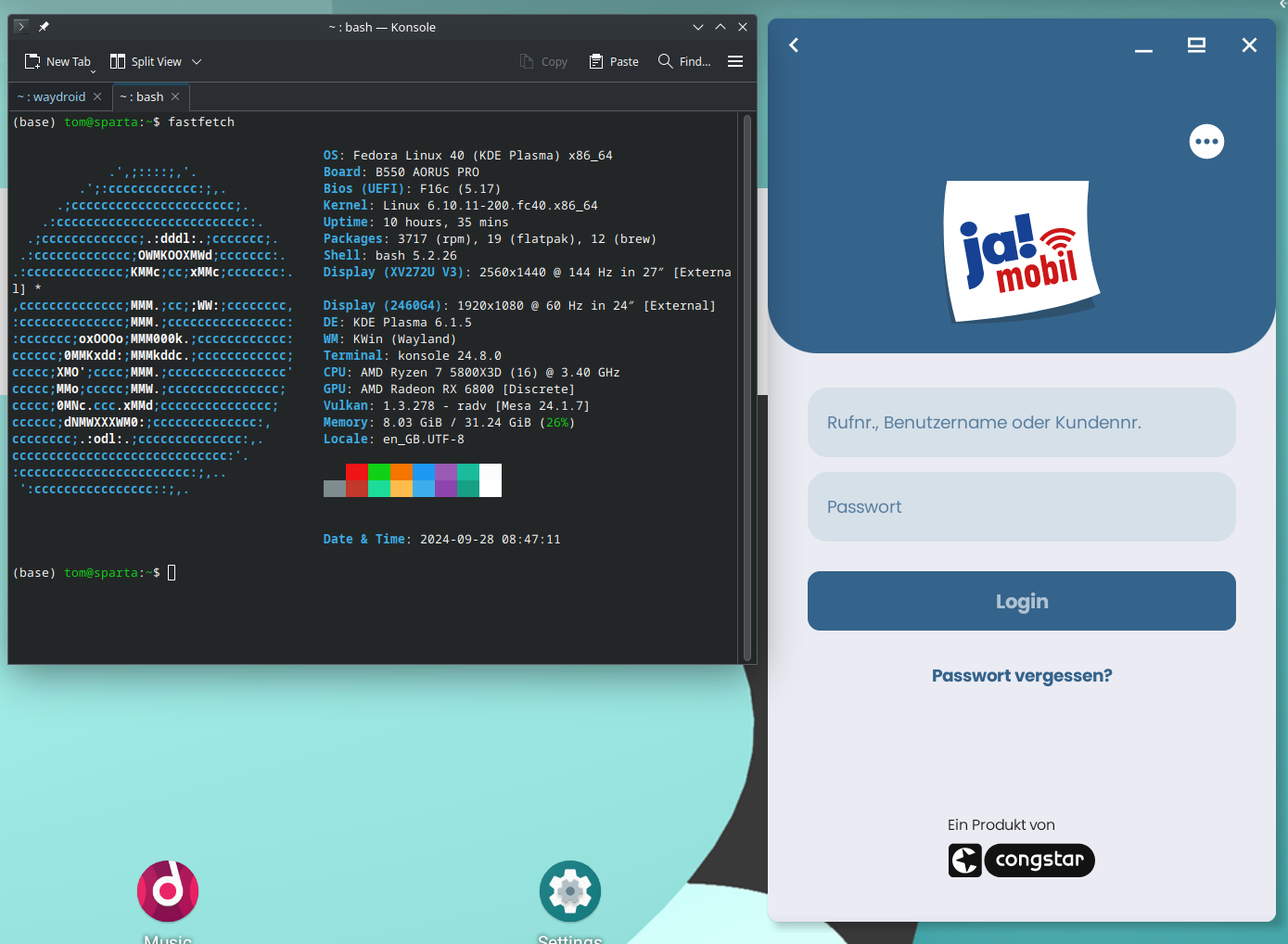Viewport: 1288px width, 944px height.
Task: Click the Copy toolbar button
Action: click(x=544, y=62)
